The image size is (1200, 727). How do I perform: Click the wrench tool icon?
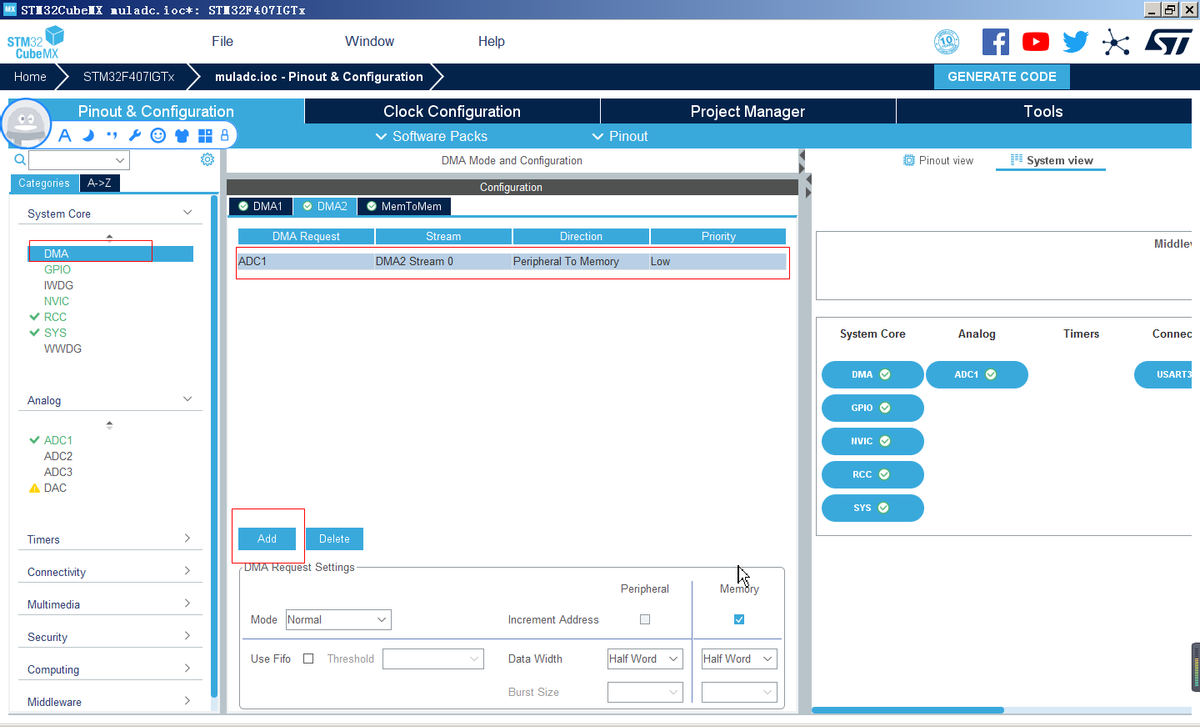(x=135, y=136)
